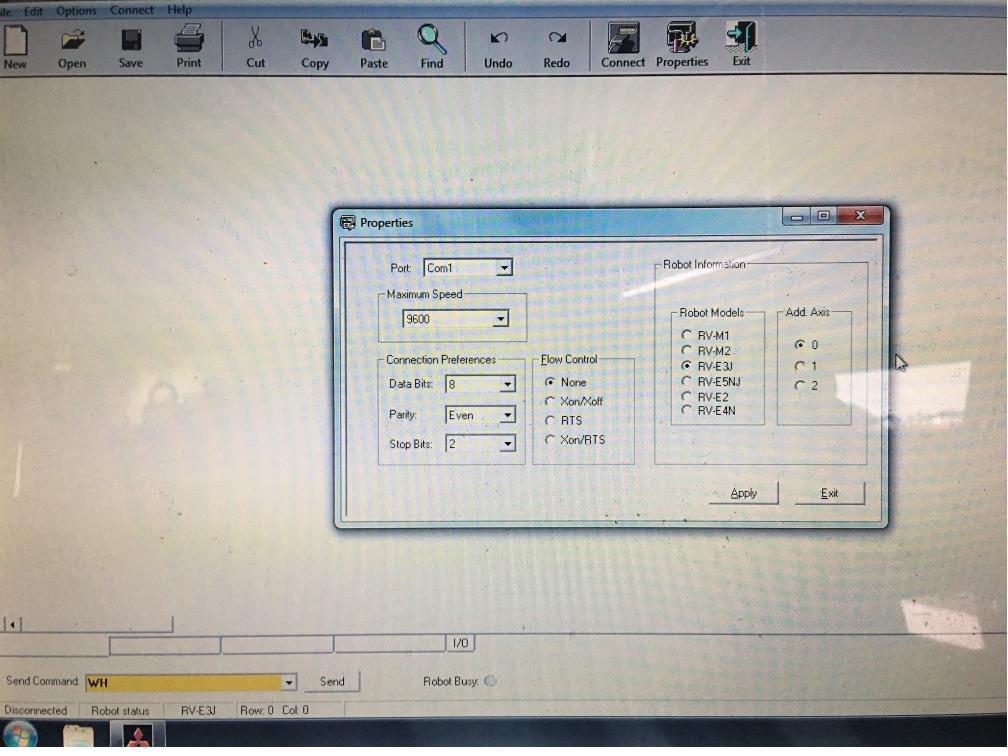Open the Edit menu

pyautogui.click(x=33, y=11)
